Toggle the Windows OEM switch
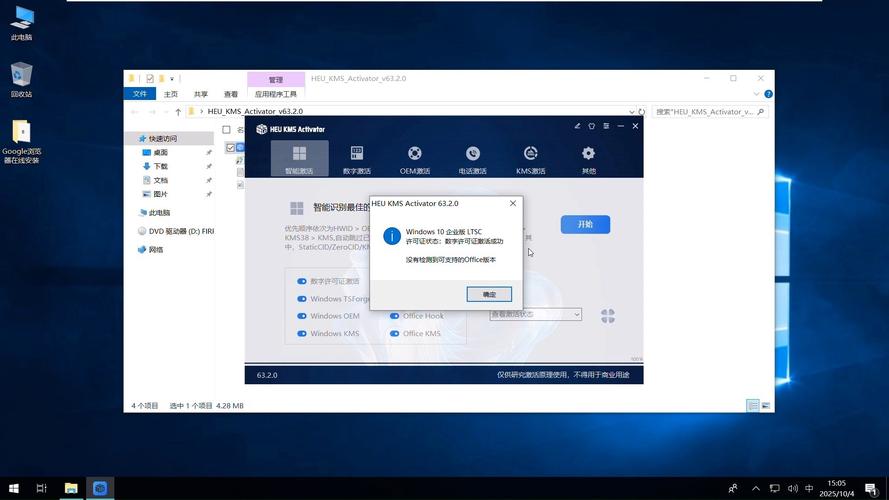The image size is (889, 500). pos(302,316)
